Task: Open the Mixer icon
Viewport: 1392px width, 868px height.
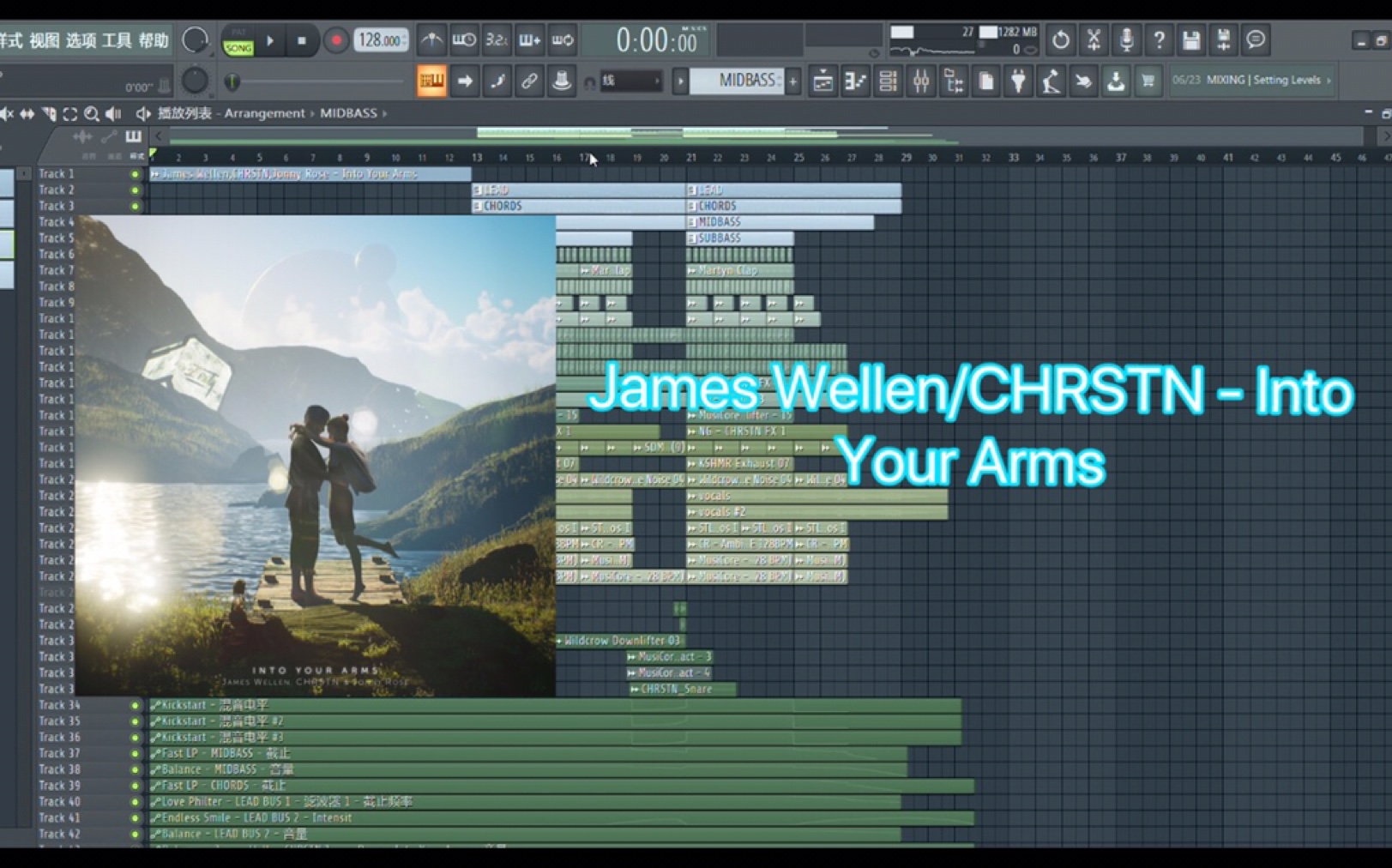Action: coord(920,81)
